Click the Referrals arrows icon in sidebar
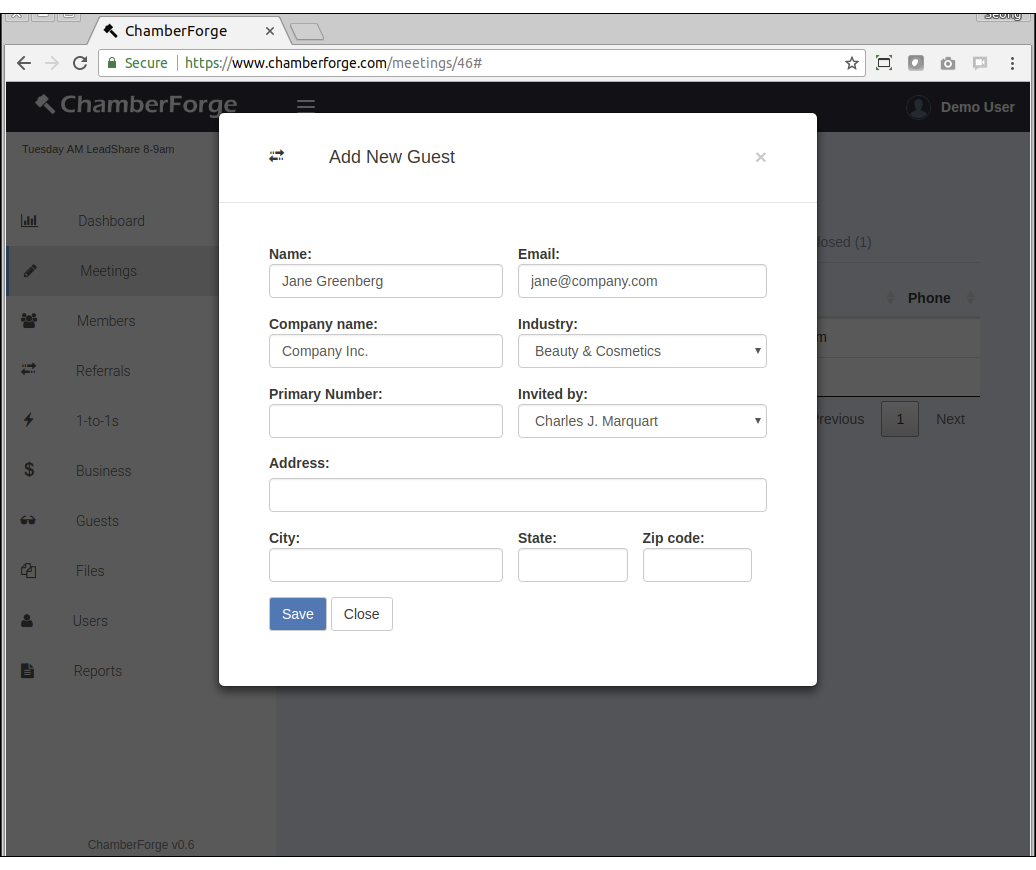The width and height of the screenshot is (1036, 870). pos(29,370)
